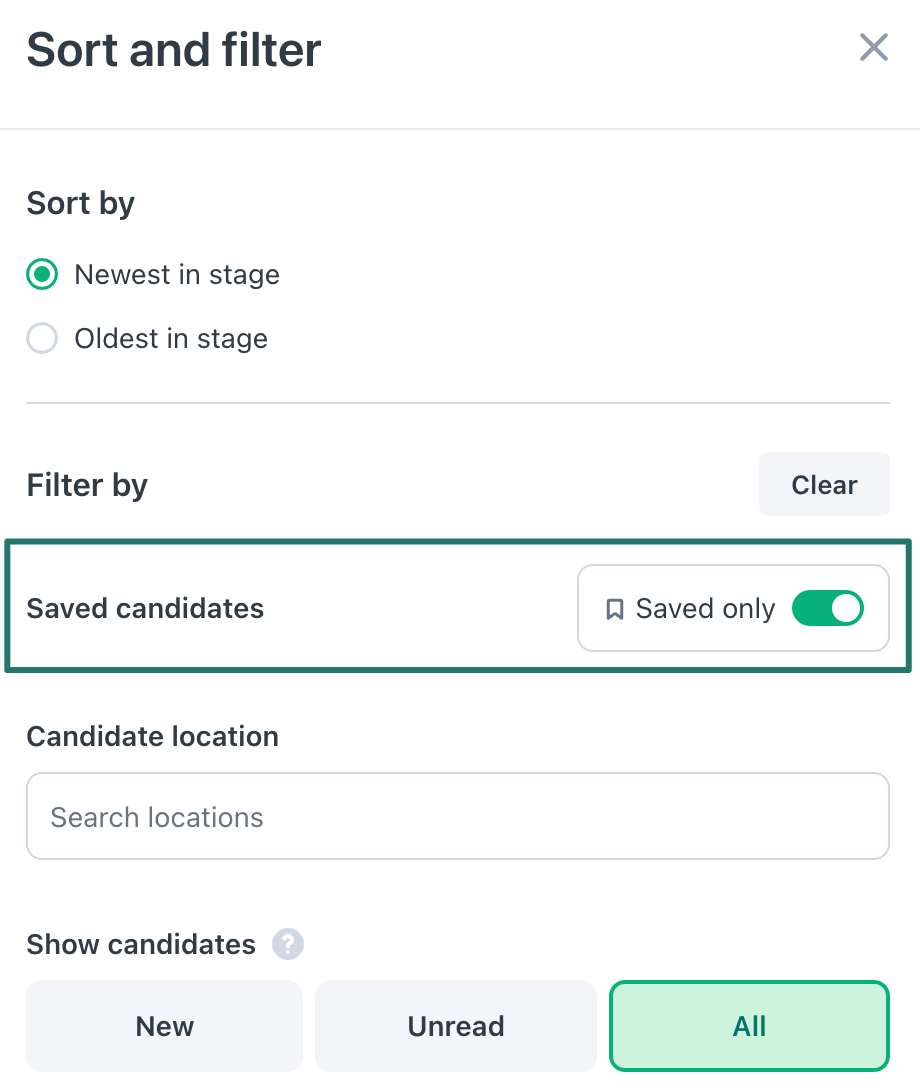The height and width of the screenshot is (1090, 920).
Task: Click the Sort and filter heading
Action: 174,50
